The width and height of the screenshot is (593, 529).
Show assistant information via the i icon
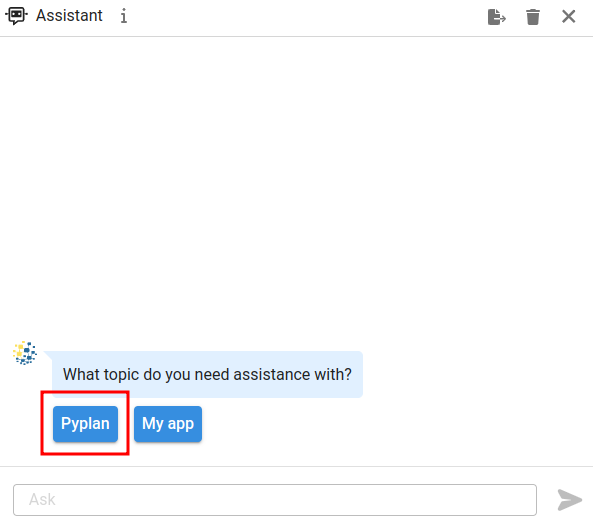click(x=124, y=17)
